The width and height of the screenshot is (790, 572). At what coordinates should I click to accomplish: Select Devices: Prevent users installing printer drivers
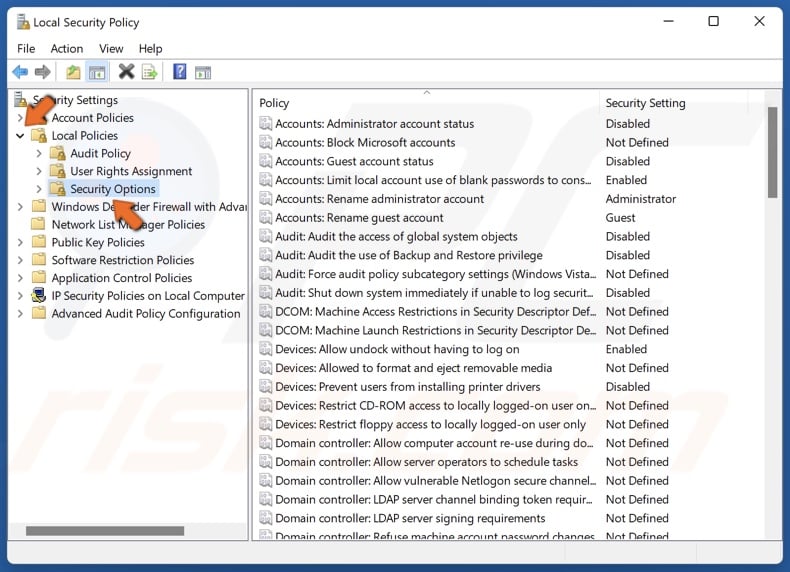[407, 387]
